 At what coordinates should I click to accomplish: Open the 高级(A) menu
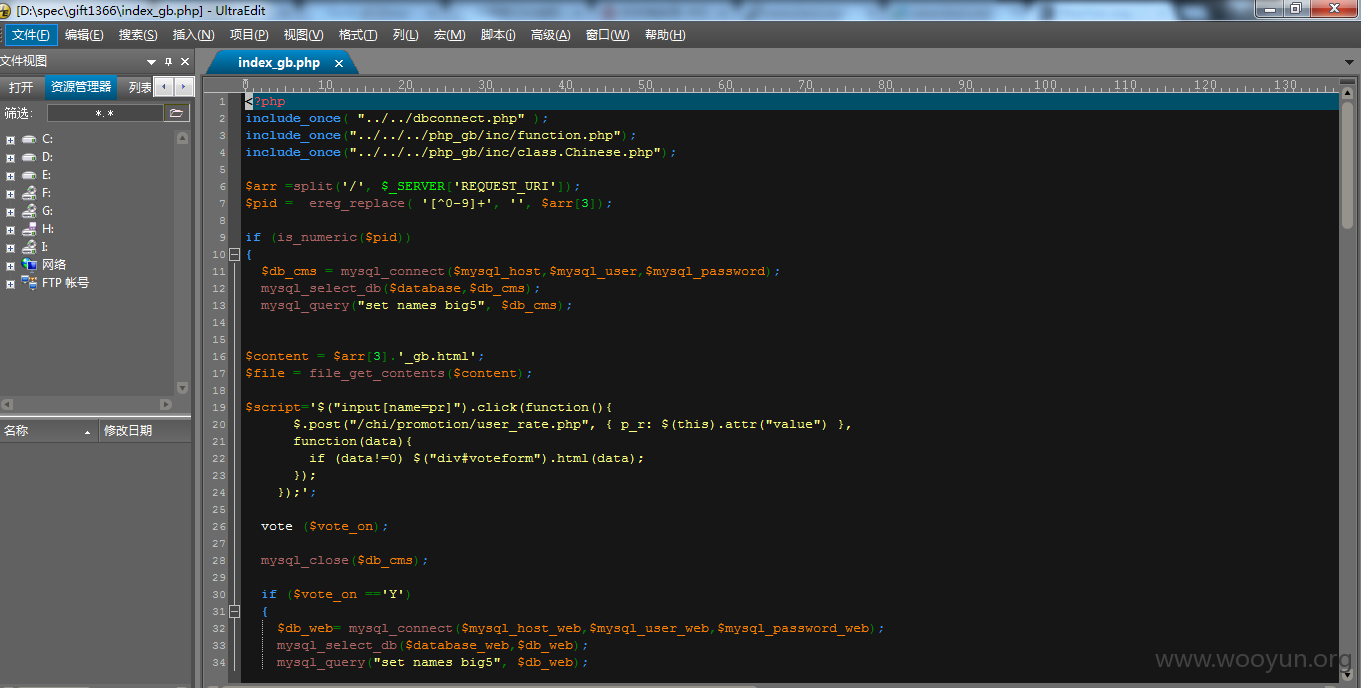(x=550, y=35)
